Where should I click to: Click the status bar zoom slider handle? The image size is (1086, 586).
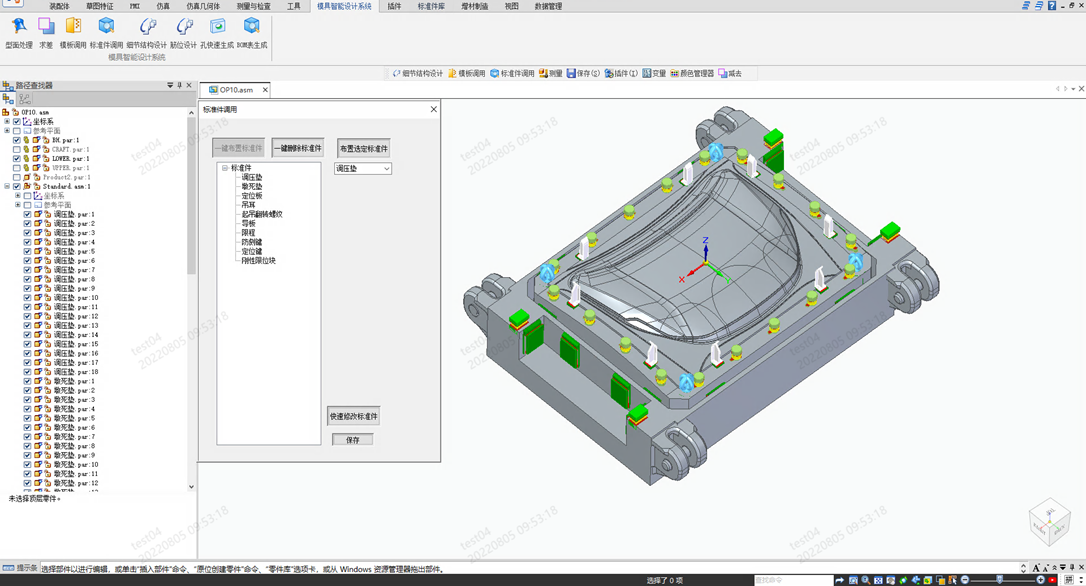click(999, 579)
